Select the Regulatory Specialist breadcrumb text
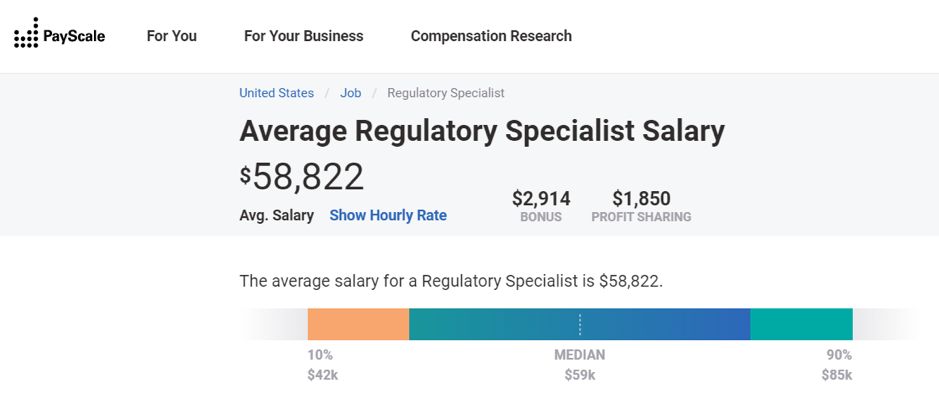 click(x=446, y=93)
